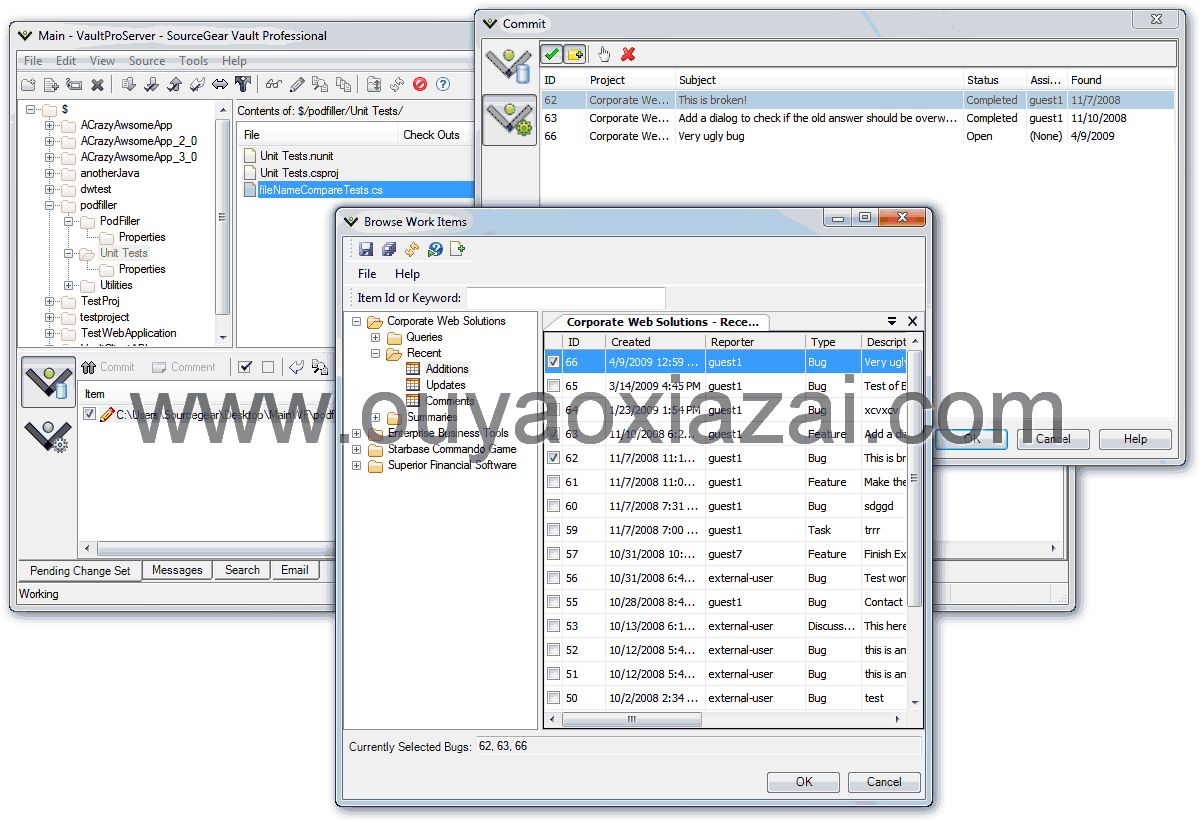Click the Save floppy icon in Browse Work Items
This screenshot has height=821, width=1200.
(366, 249)
